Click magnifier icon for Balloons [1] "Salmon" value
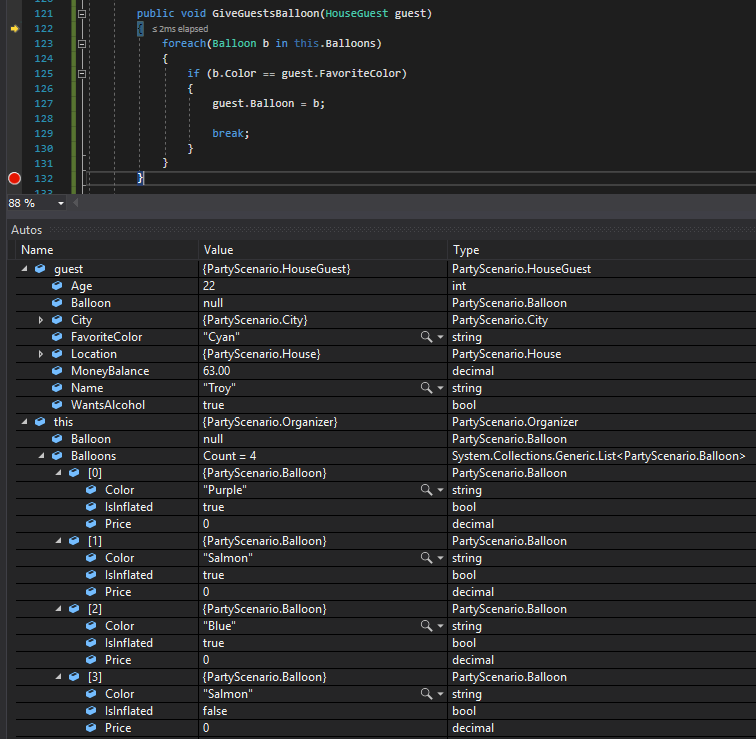 tap(427, 558)
